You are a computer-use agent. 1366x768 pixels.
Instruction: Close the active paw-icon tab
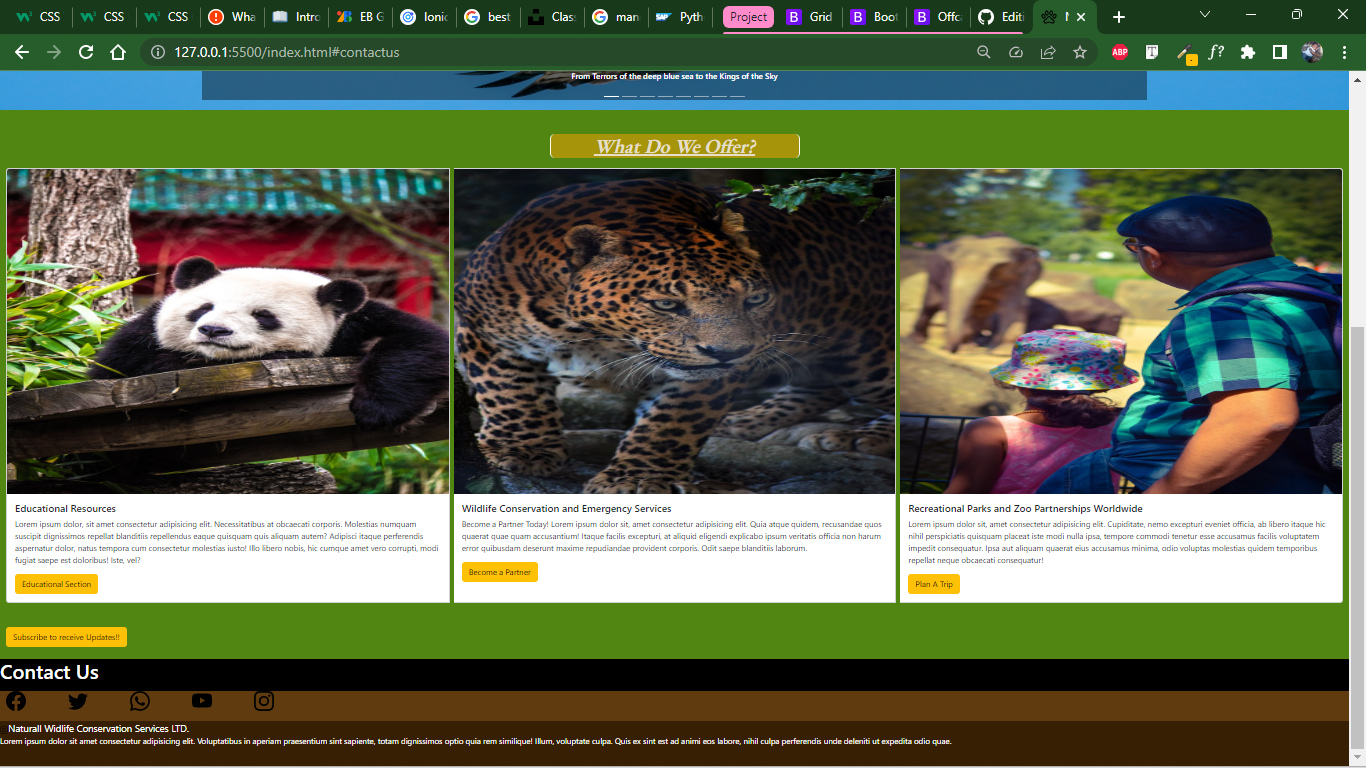click(x=1081, y=17)
